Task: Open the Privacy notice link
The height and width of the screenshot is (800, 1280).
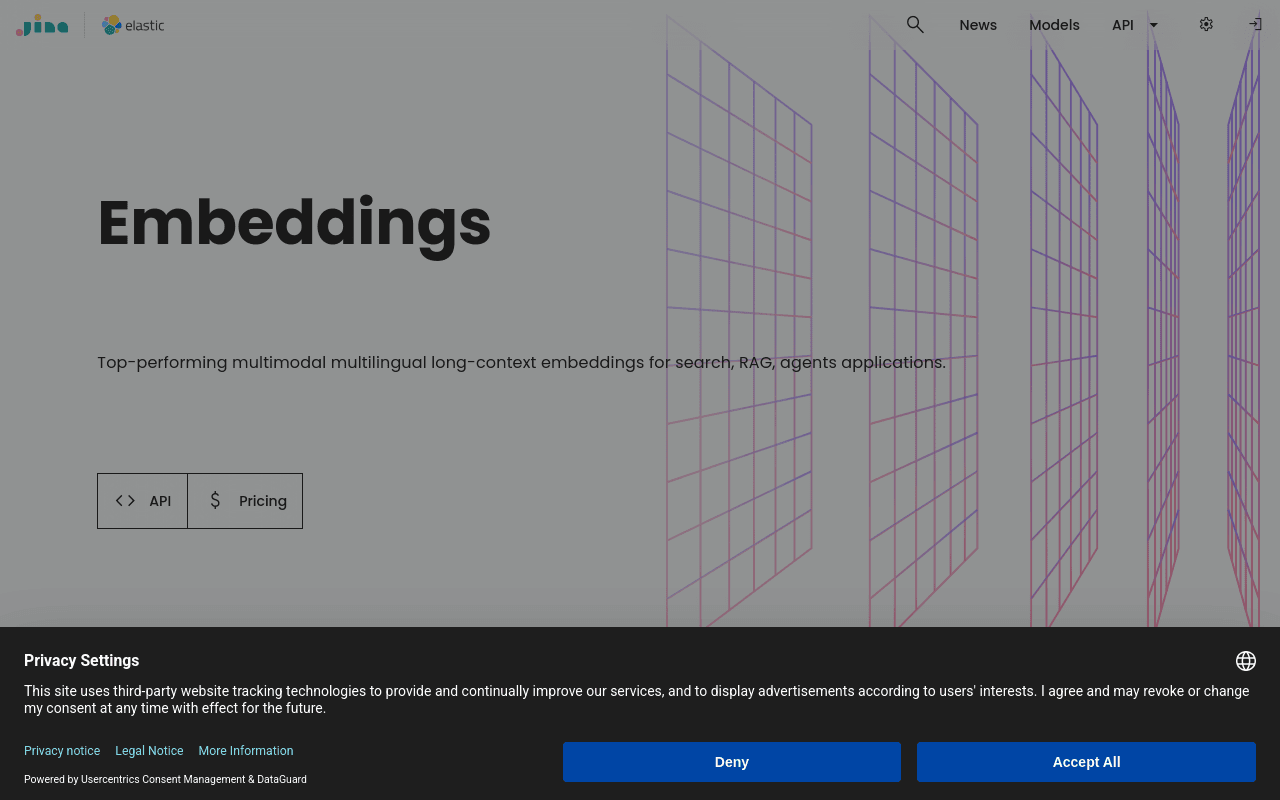Action: point(62,751)
